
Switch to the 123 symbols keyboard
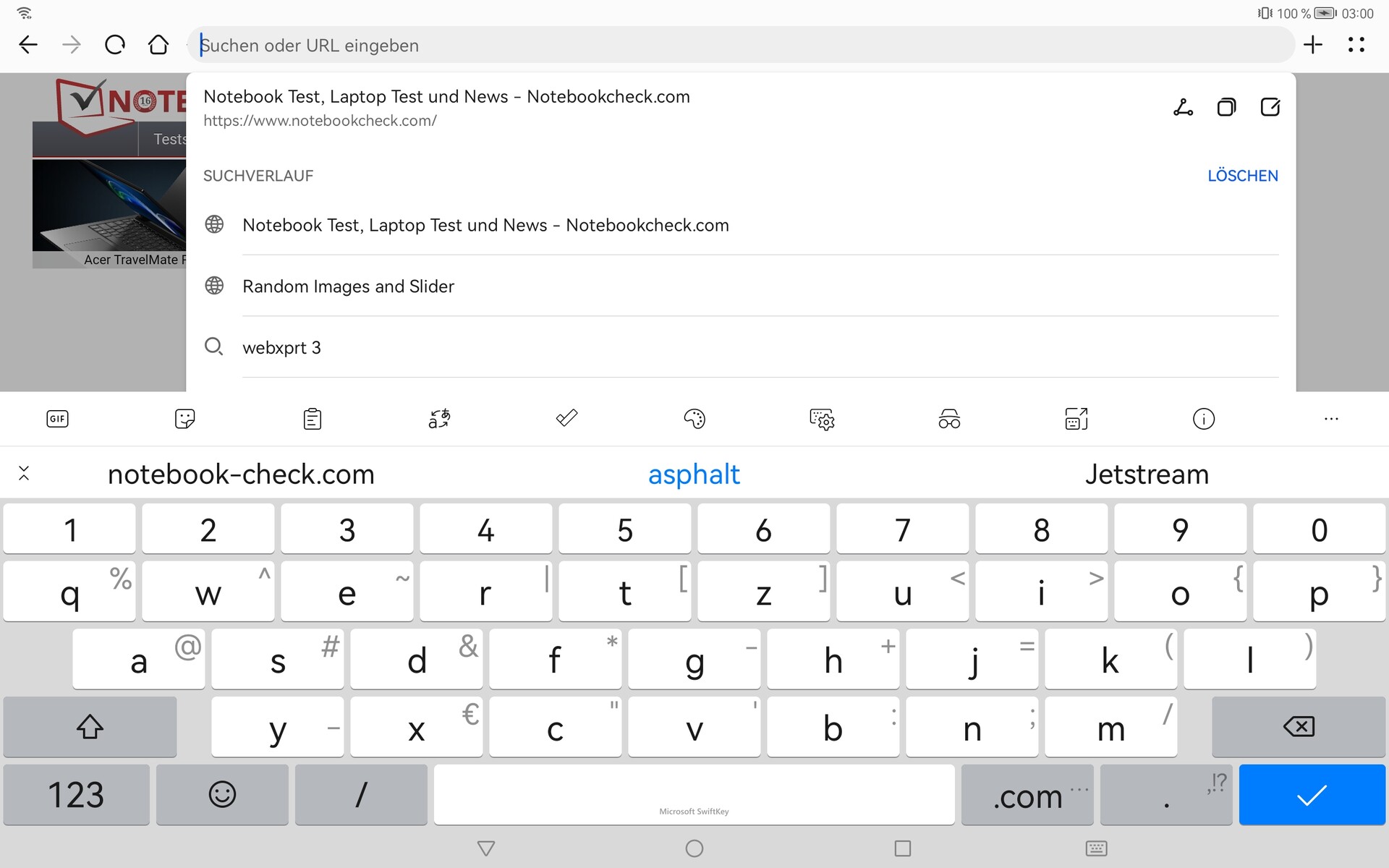coord(76,795)
